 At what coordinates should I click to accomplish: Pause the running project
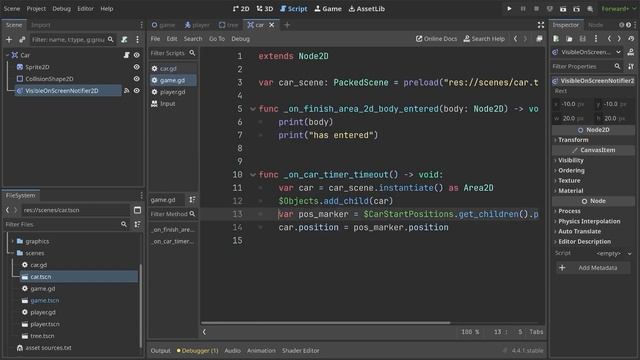[x=523, y=9]
